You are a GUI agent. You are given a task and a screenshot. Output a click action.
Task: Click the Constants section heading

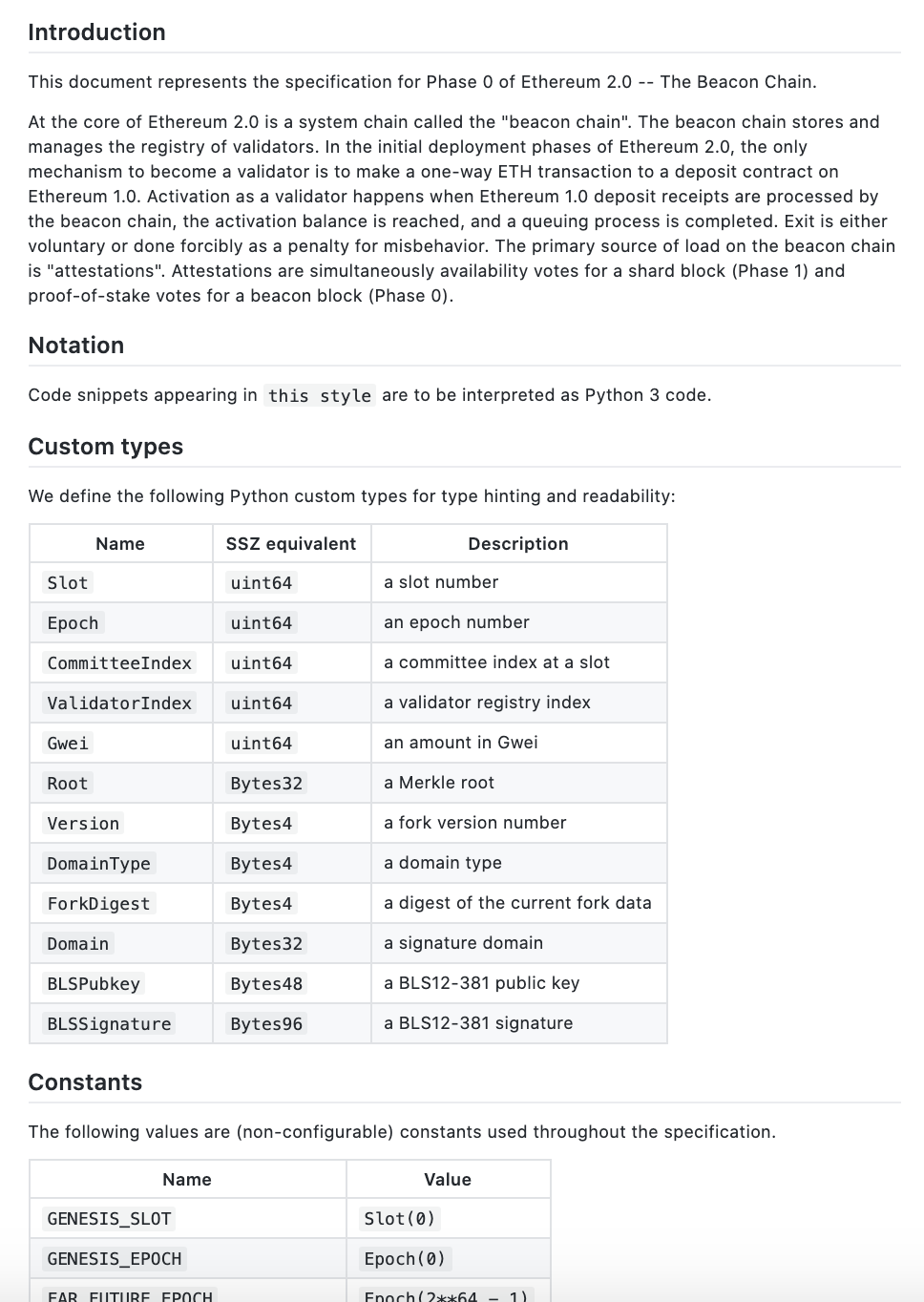(85, 1082)
